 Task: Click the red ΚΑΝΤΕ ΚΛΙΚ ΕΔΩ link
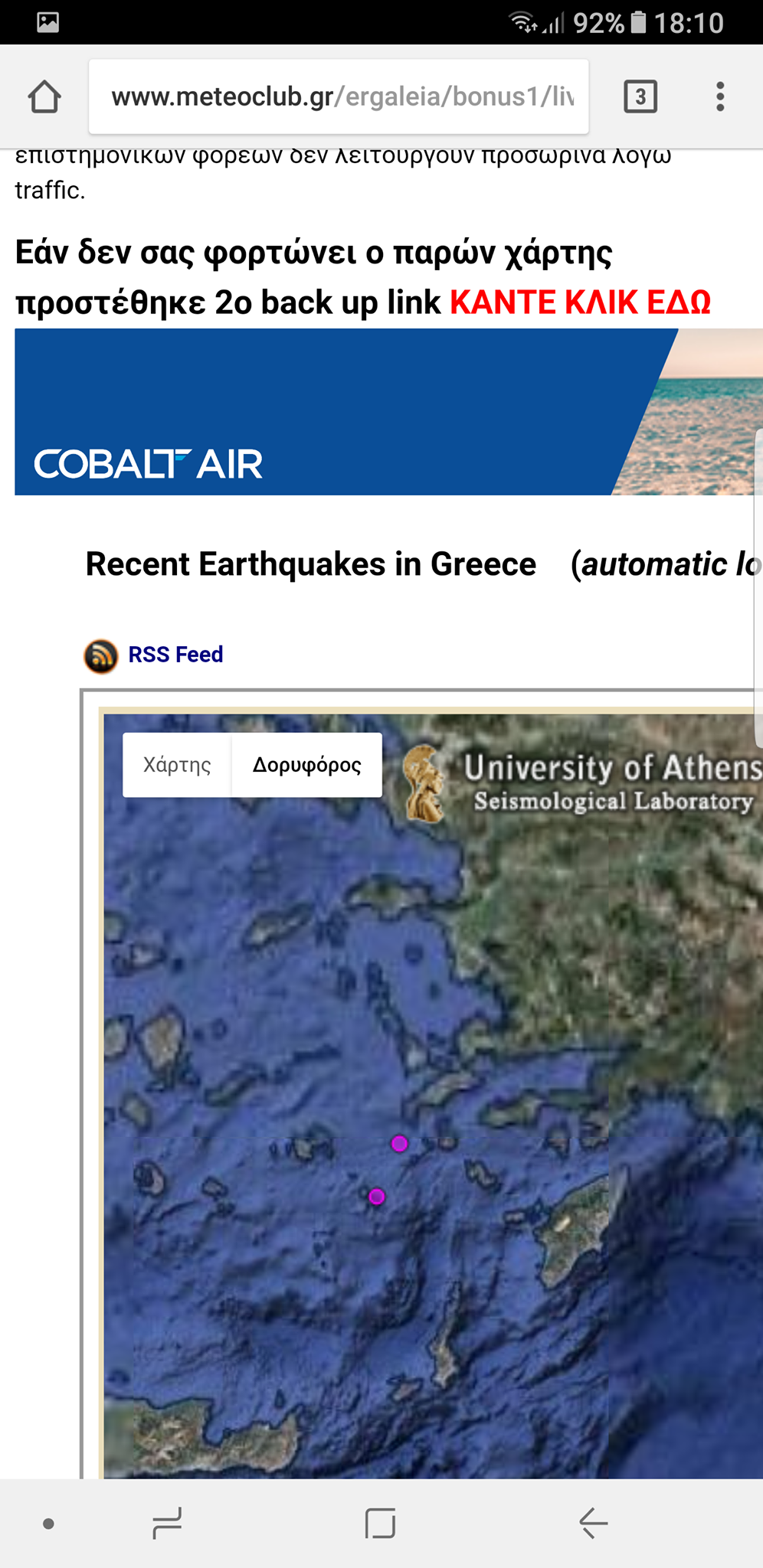pyautogui.click(x=580, y=302)
